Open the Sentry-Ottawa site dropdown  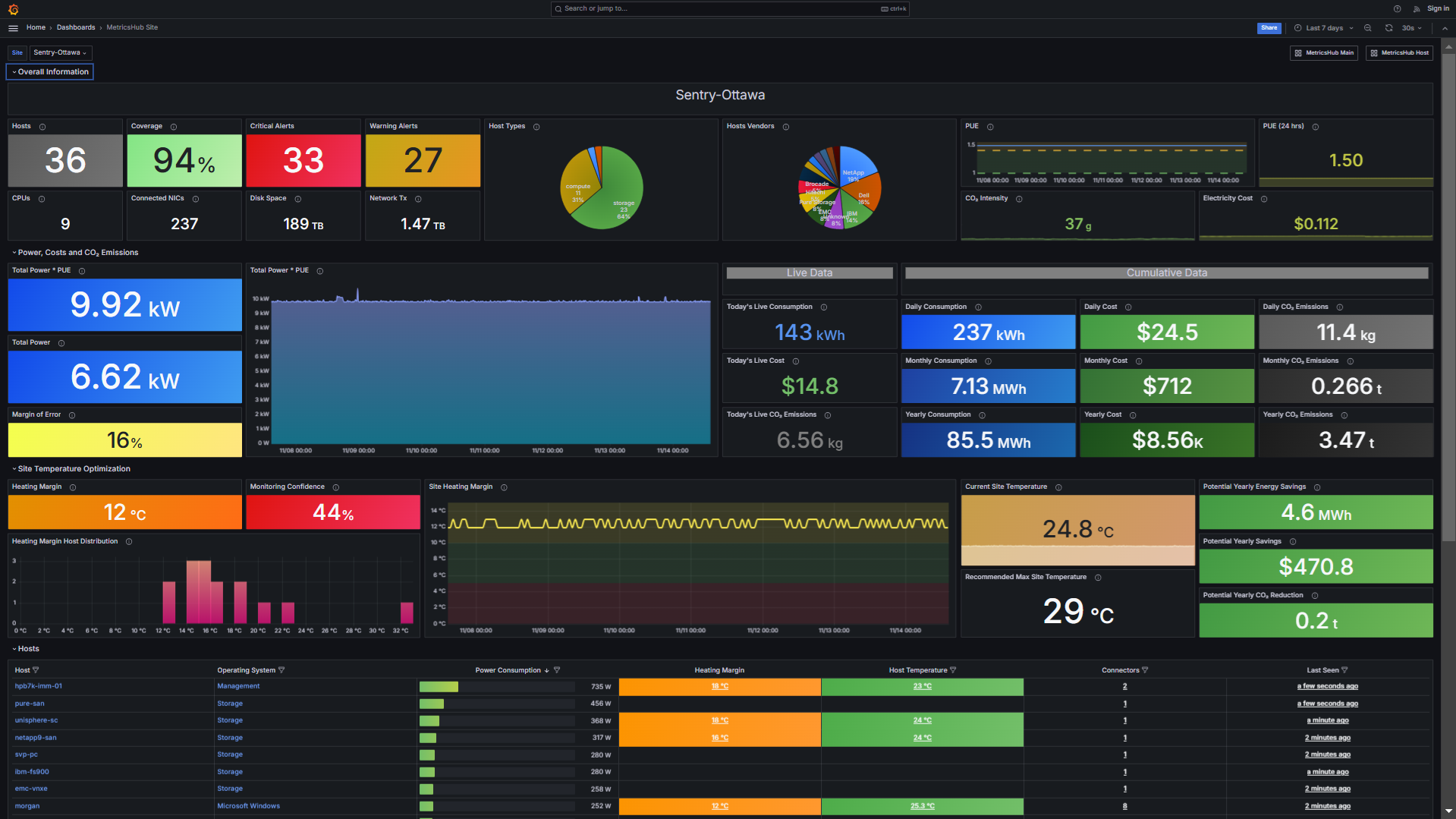point(60,53)
